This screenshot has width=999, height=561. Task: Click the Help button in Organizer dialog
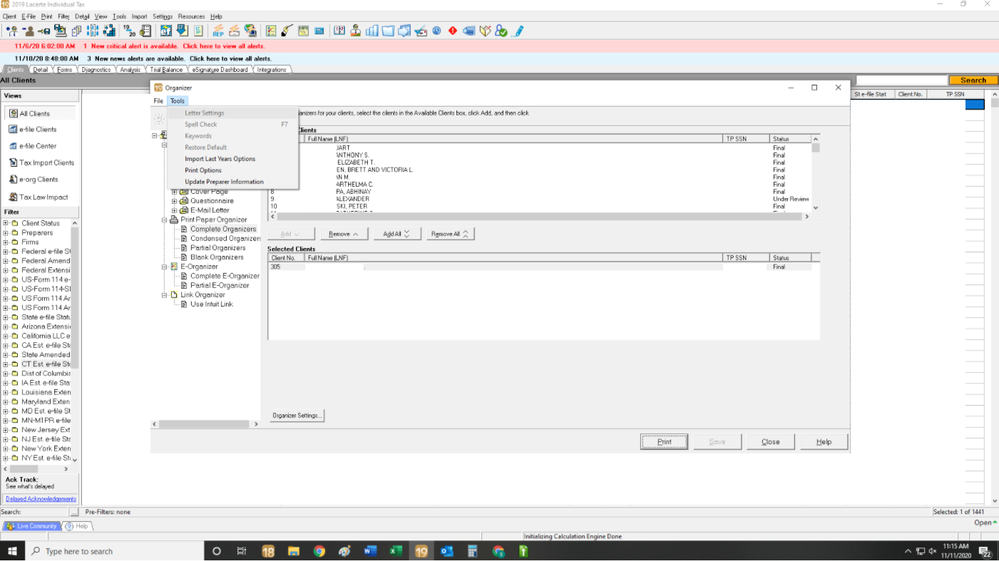click(x=824, y=442)
